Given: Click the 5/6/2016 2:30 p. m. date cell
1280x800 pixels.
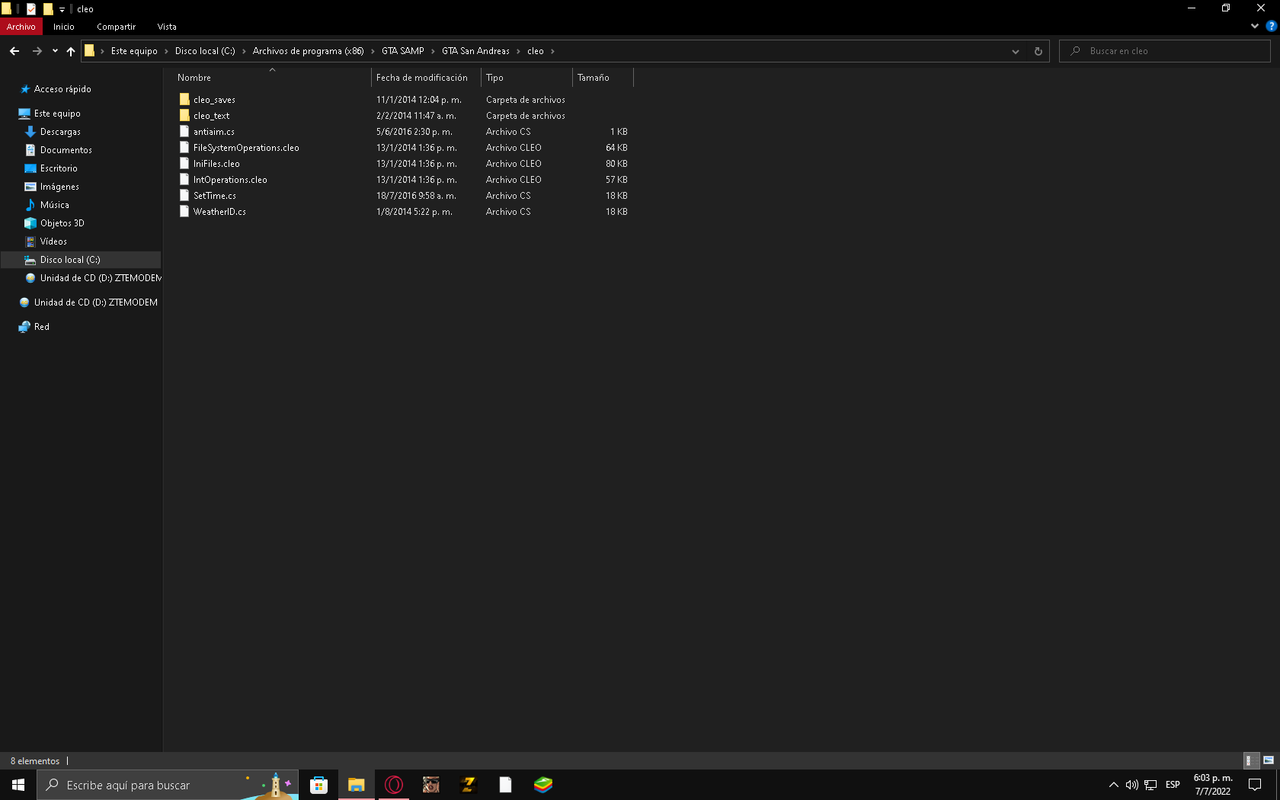Looking at the screenshot, I should click(x=414, y=132).
